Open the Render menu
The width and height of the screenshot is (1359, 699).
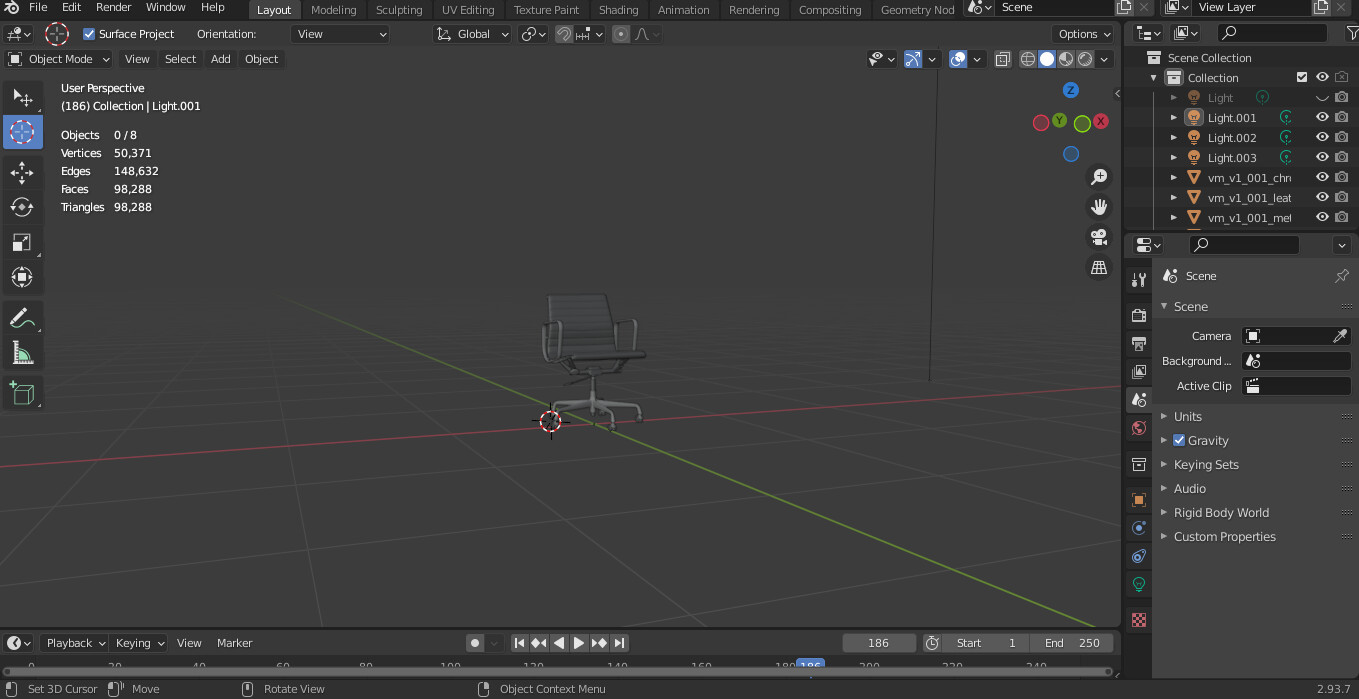pyautogui.click(x=113, y=8)
